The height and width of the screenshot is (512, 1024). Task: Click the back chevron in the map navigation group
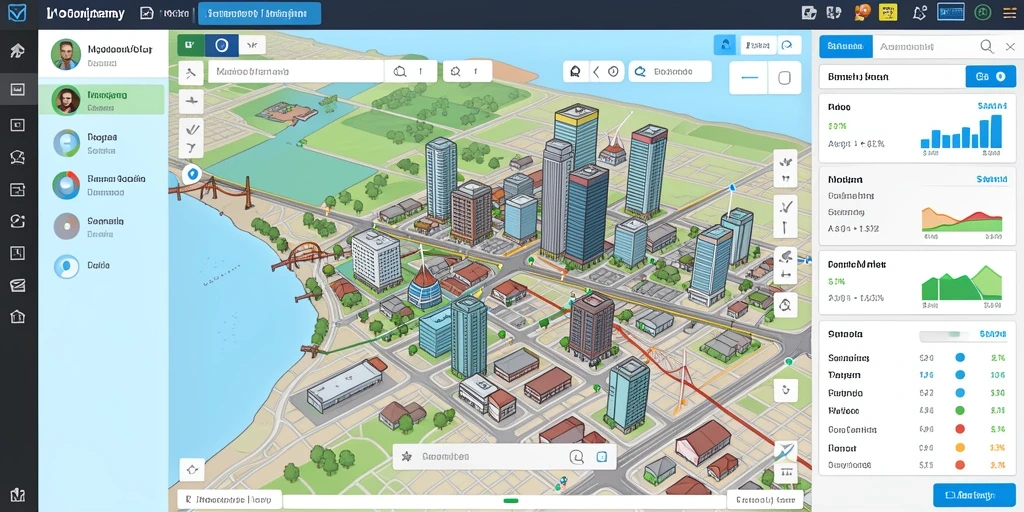pyautogui.click(x=596, y=72)
